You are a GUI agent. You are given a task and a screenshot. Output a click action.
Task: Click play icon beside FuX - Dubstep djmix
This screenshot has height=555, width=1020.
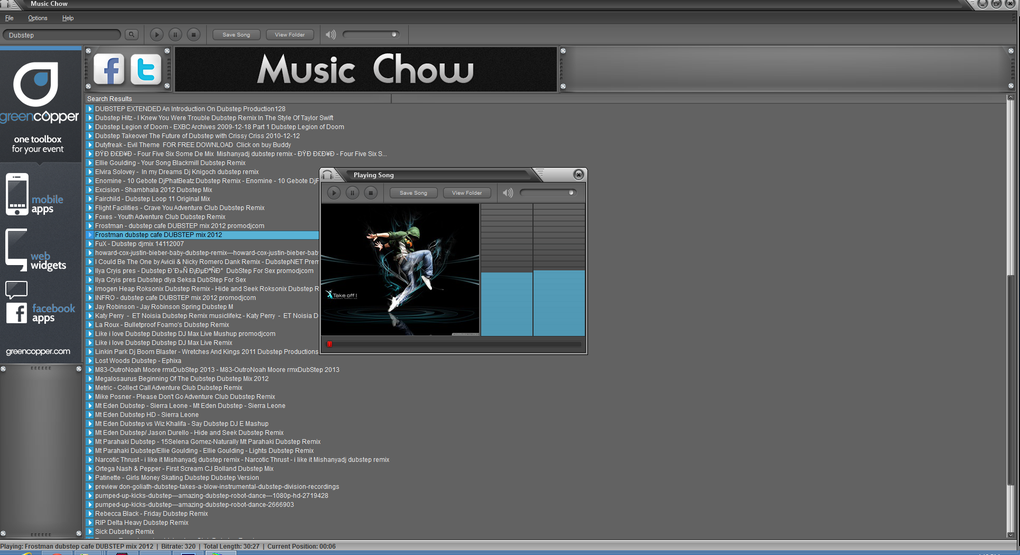(90, 244)
